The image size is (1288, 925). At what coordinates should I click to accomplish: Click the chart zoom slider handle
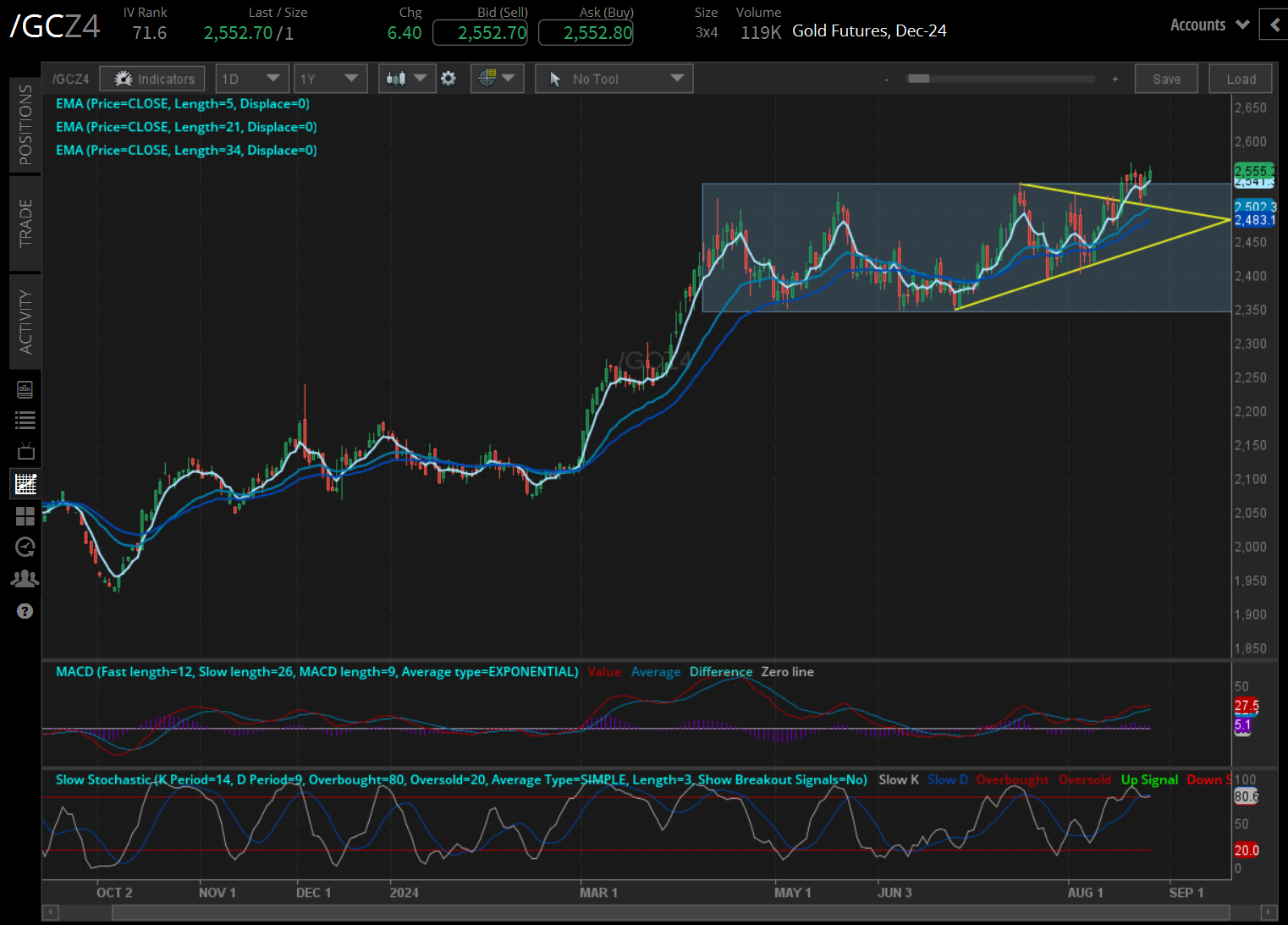[919, 79]
